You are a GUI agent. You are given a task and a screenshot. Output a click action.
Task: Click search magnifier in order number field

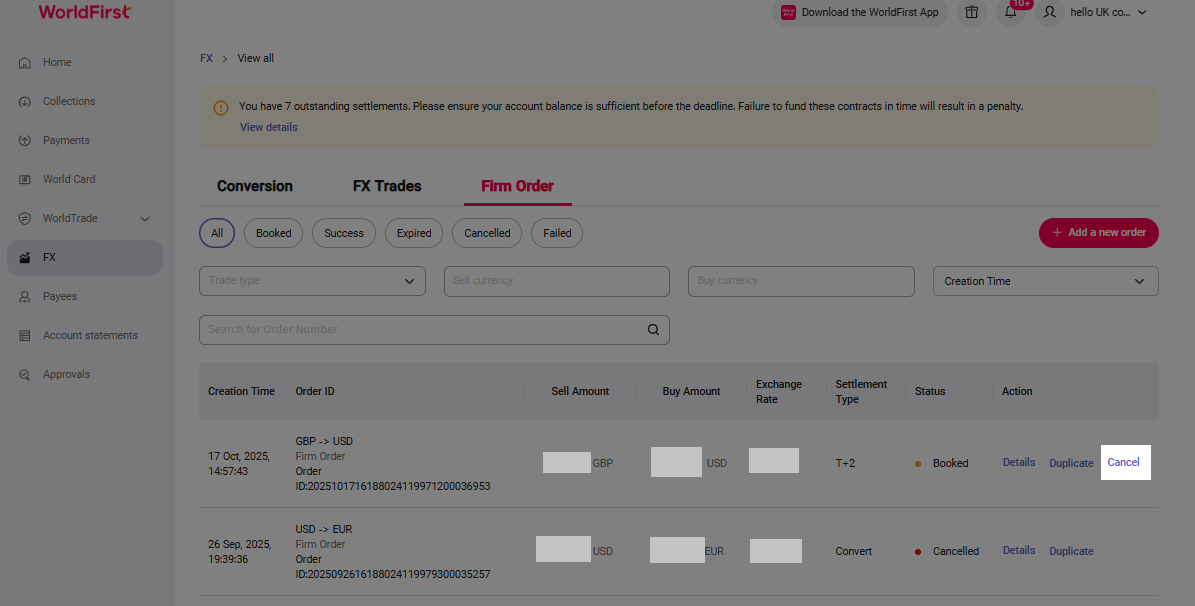click(x=653, y=330)
